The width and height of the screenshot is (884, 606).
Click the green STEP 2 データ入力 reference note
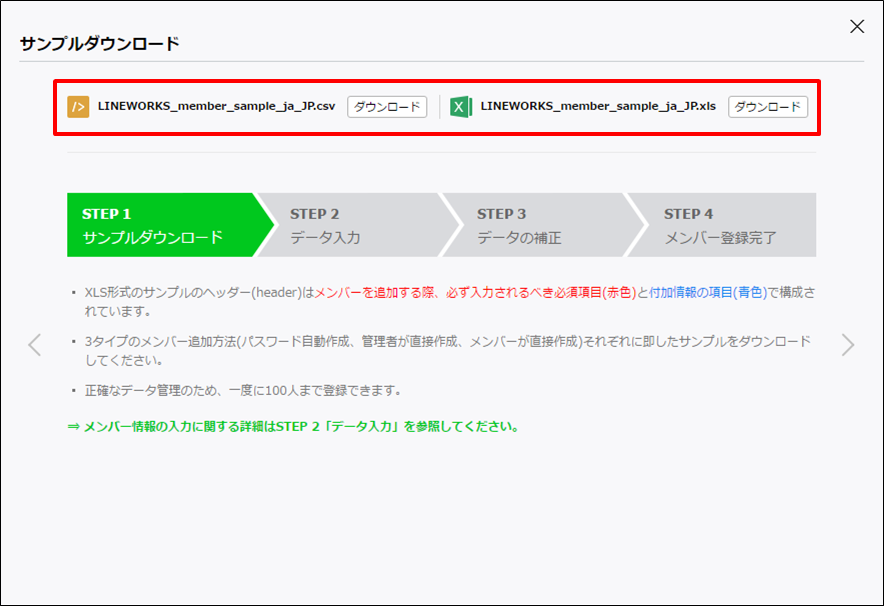(x=293, y=426)
